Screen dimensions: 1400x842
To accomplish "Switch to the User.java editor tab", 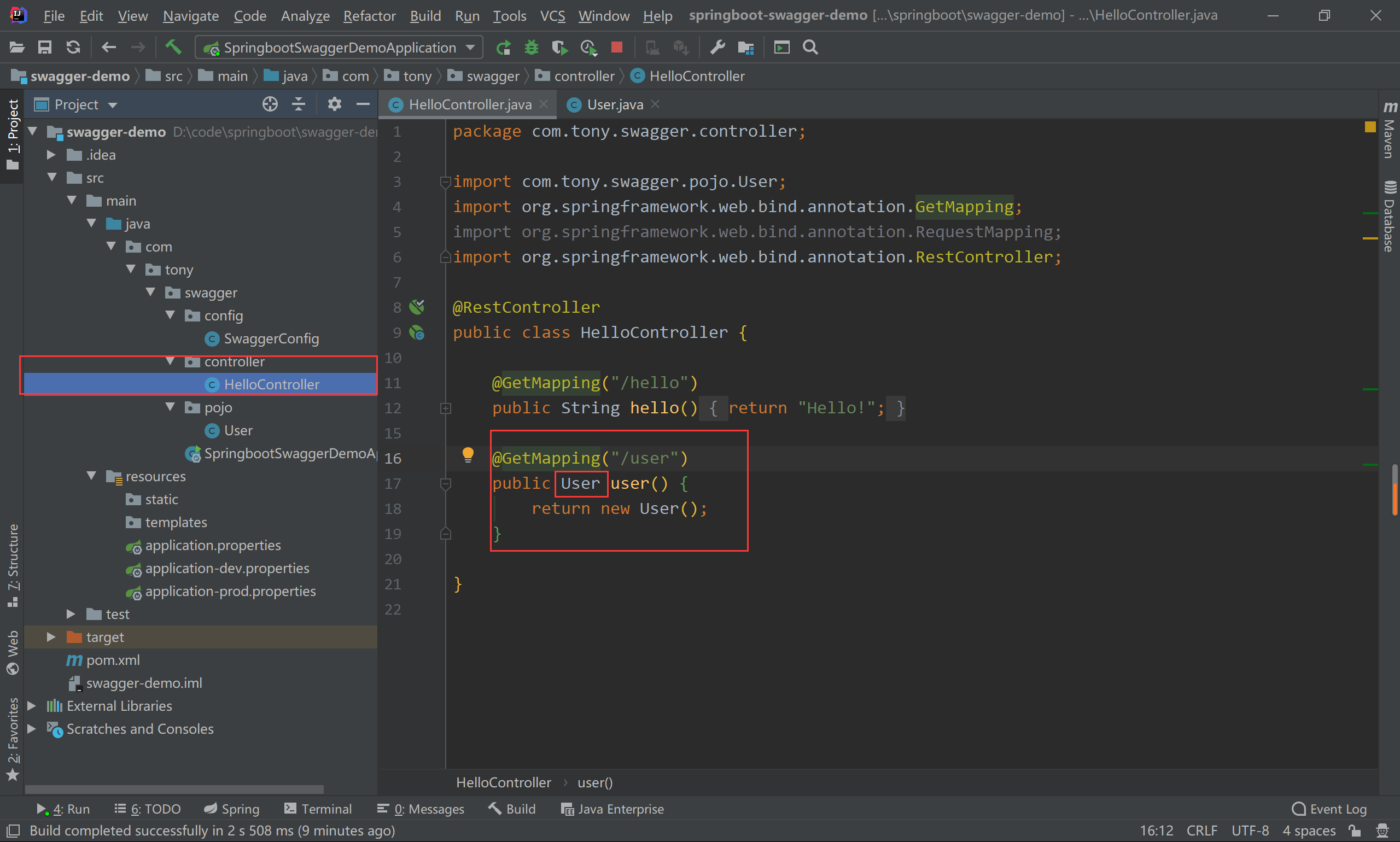I will coord(615,104).
